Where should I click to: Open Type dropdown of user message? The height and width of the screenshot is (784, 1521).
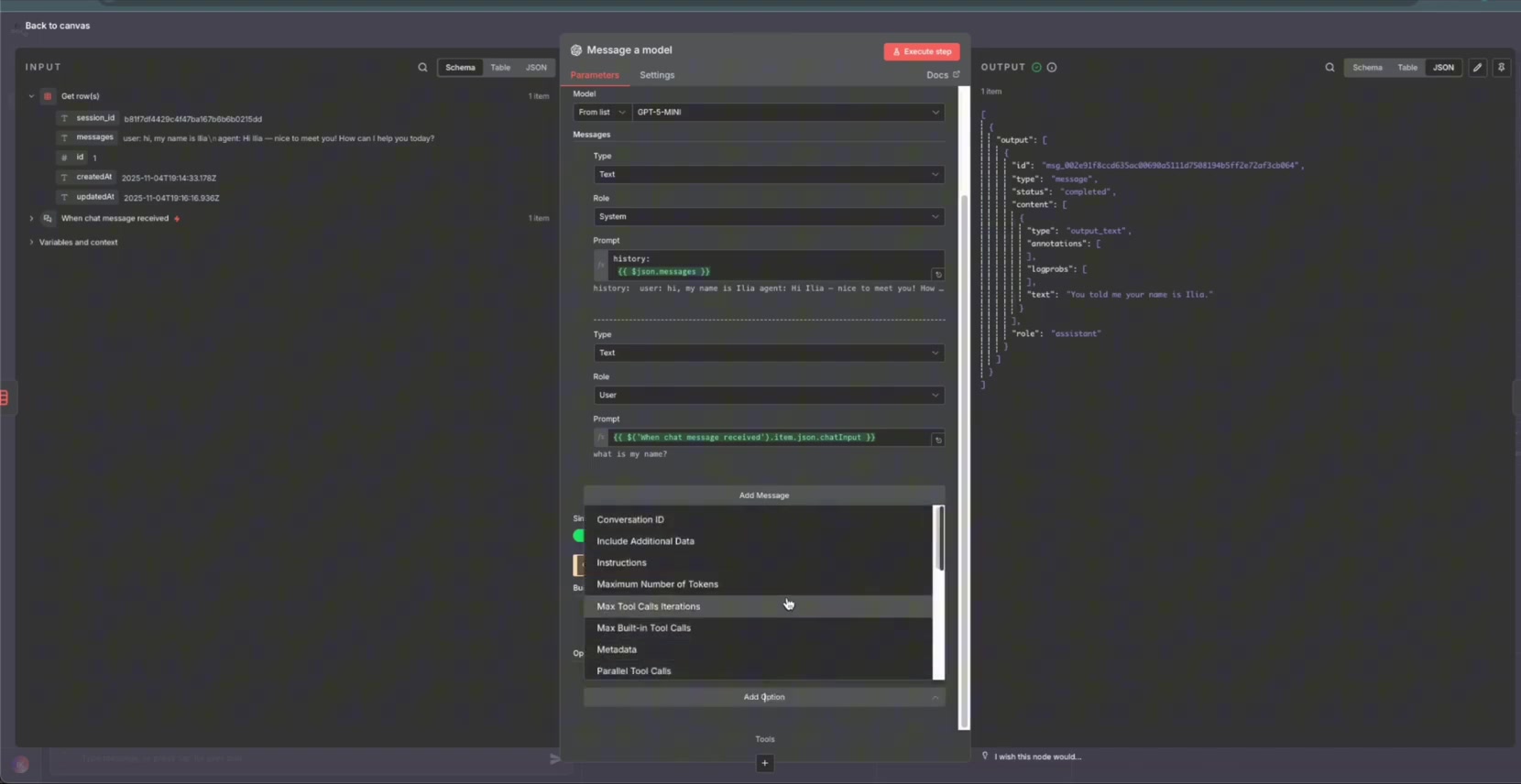click(x=769, y=354)
